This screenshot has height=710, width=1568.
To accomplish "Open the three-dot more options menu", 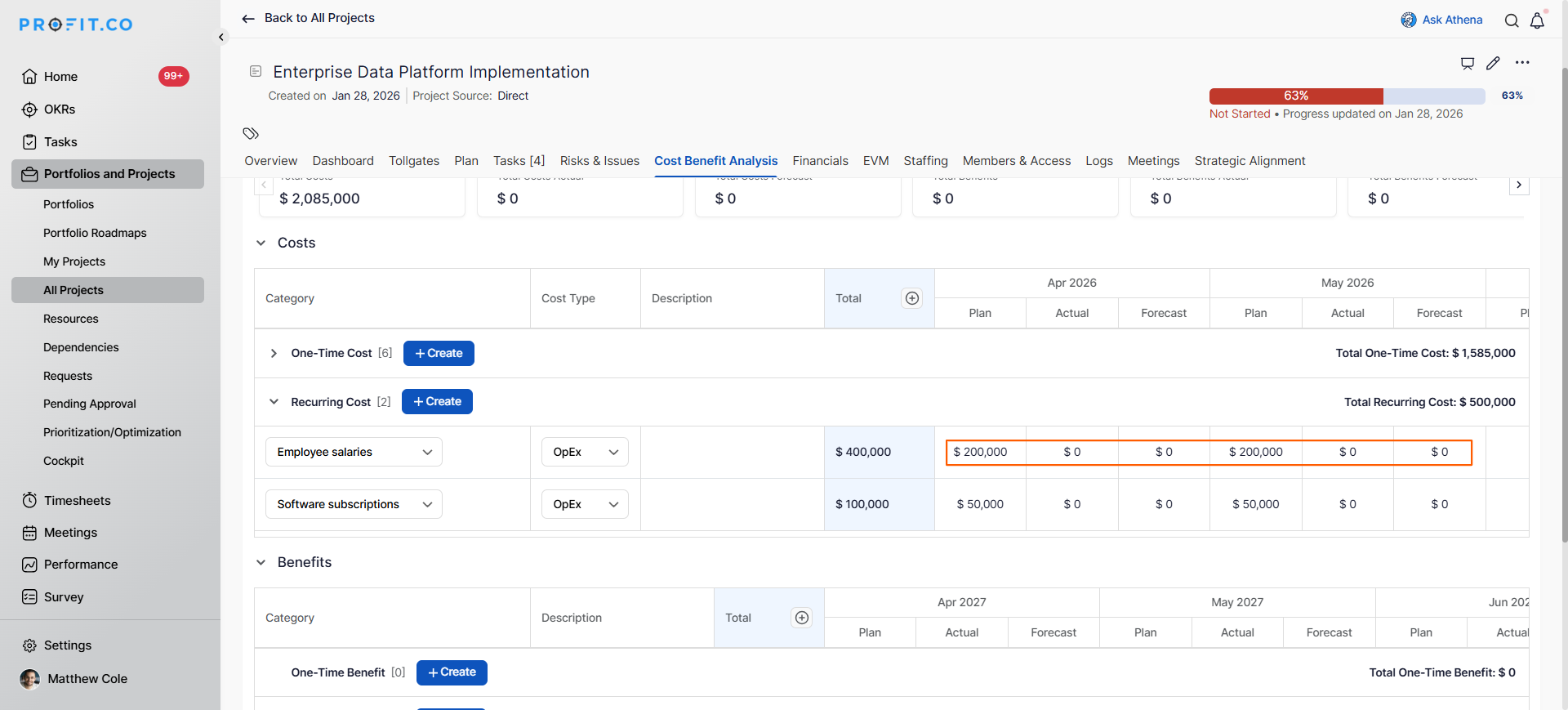I will pyautogui.click(x=1522, y=63).
